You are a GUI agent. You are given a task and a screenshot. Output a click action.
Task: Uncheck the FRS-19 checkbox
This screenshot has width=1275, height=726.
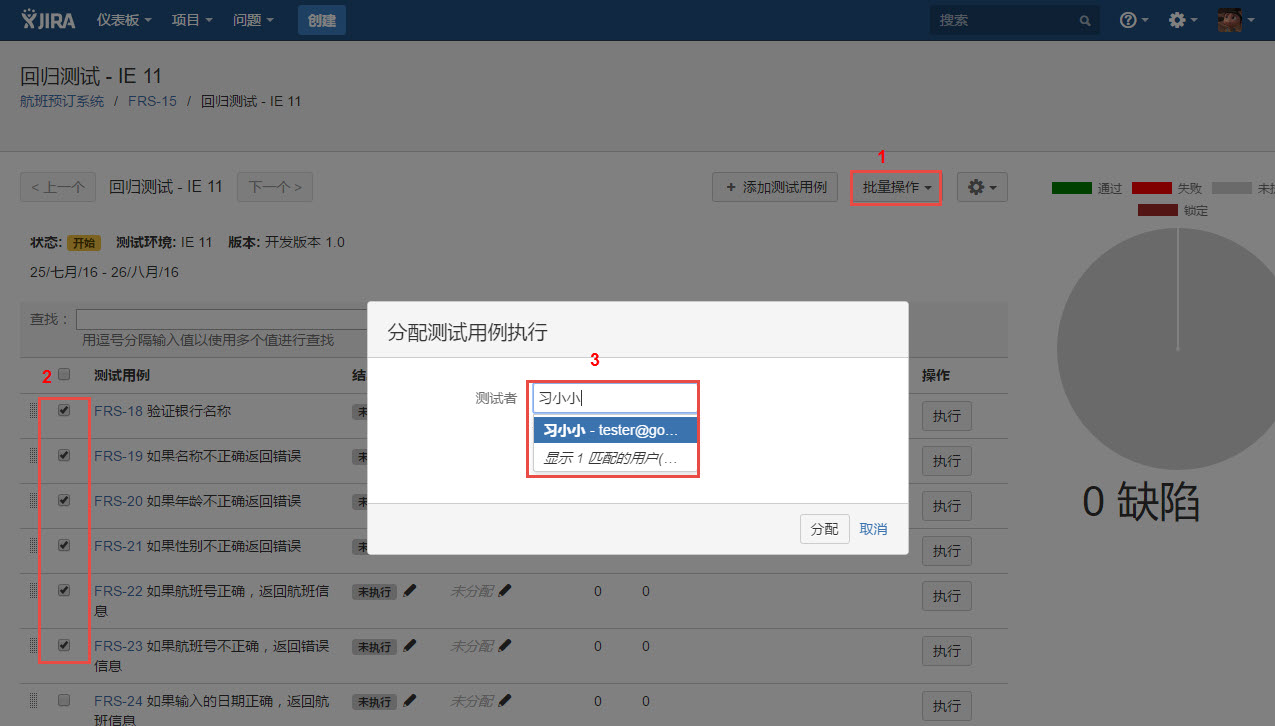tap(64, 455)
